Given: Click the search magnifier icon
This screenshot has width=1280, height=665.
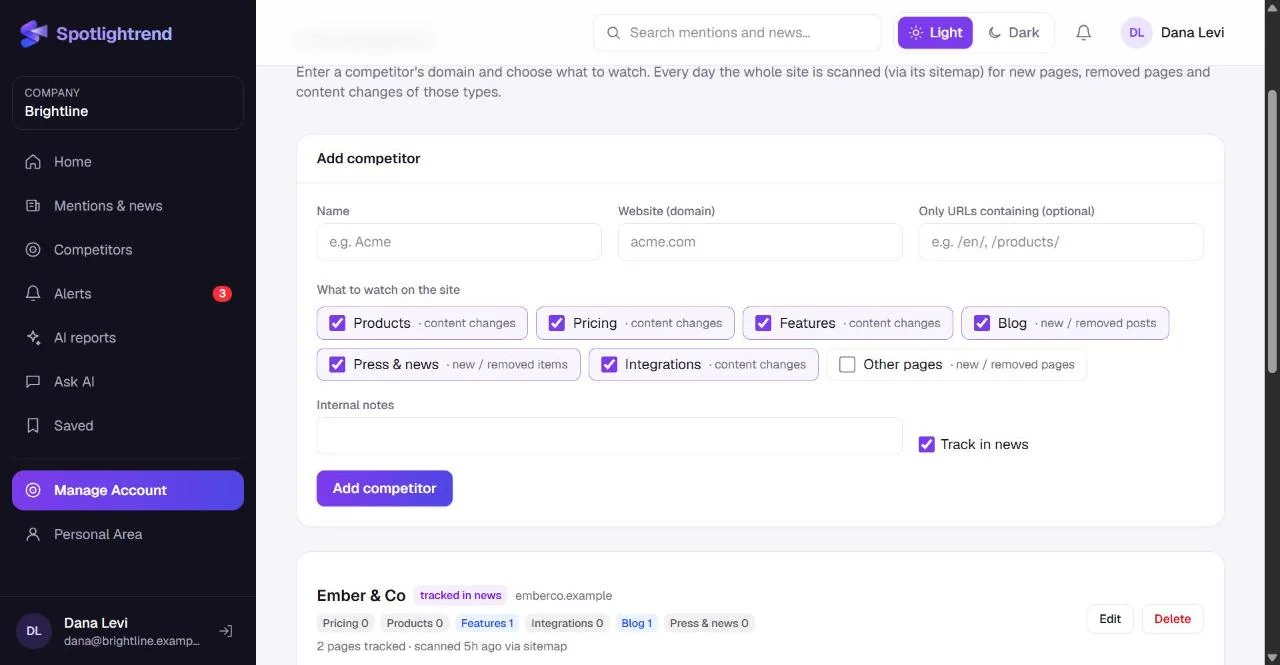Looking at the screenshot, I should (614, 33).
